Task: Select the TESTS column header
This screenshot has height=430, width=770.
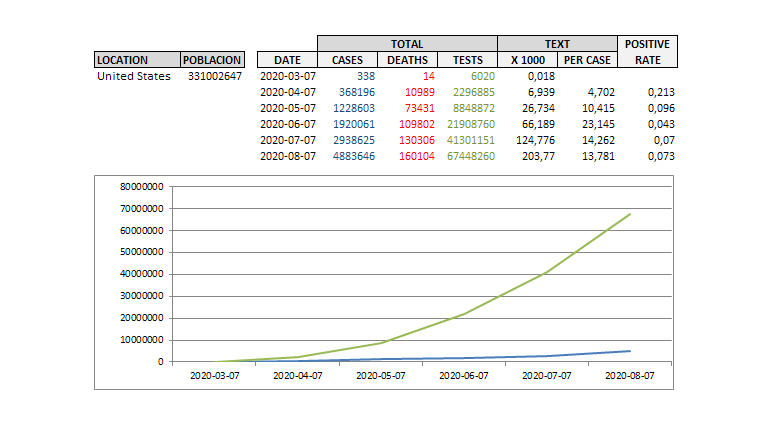Action: 468,60
